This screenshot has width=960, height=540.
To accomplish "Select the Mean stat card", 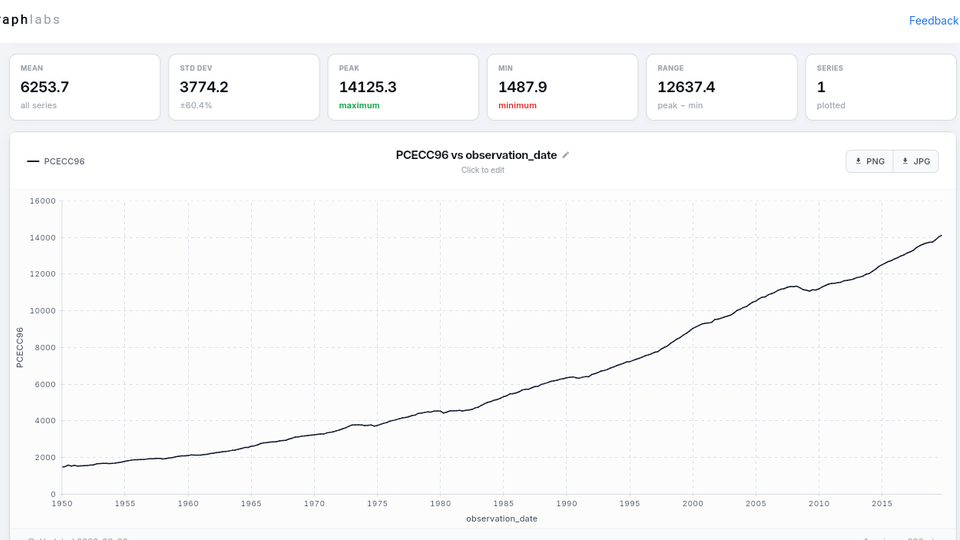I will 85,87.
